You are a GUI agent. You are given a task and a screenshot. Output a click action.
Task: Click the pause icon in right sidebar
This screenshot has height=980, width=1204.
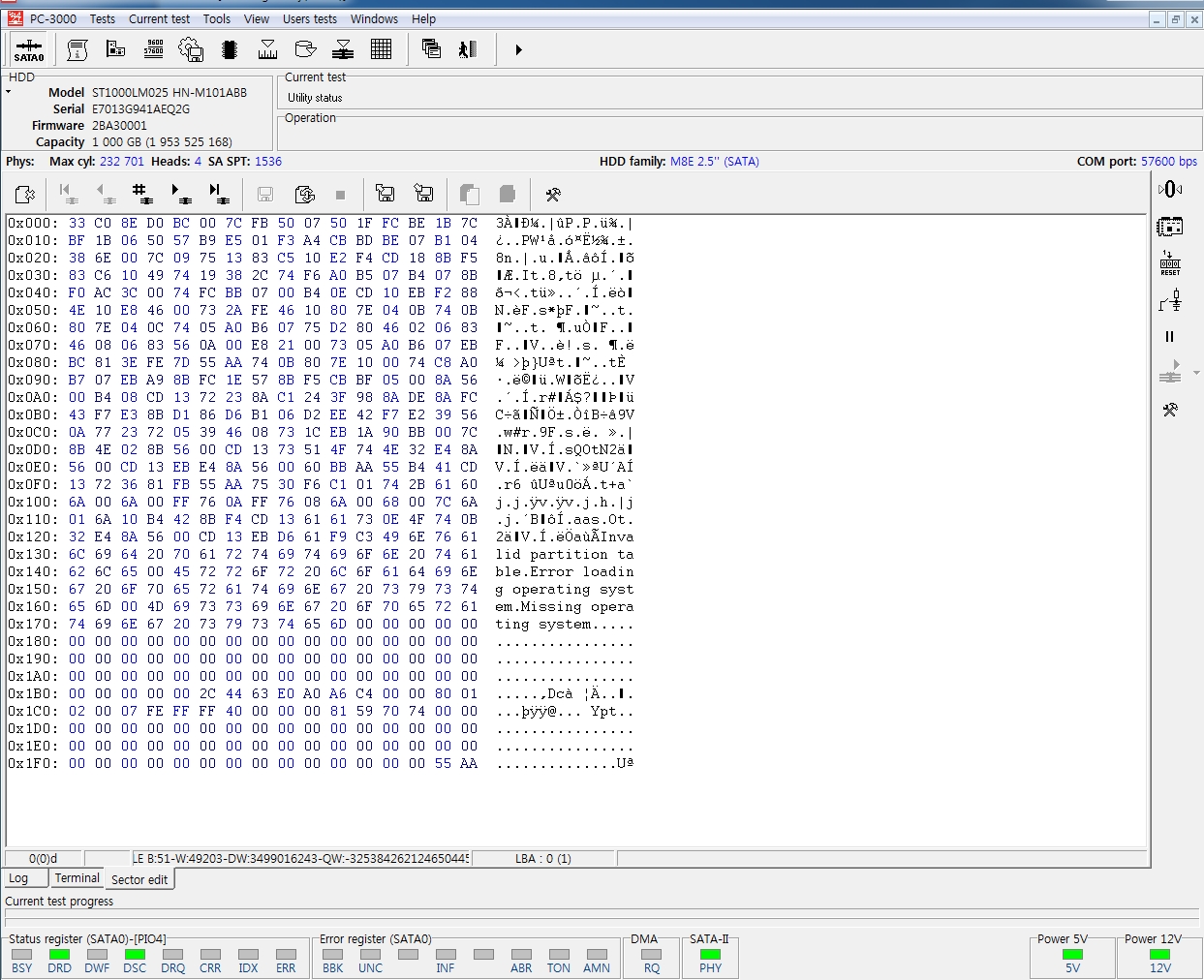tap(1169, 337)
